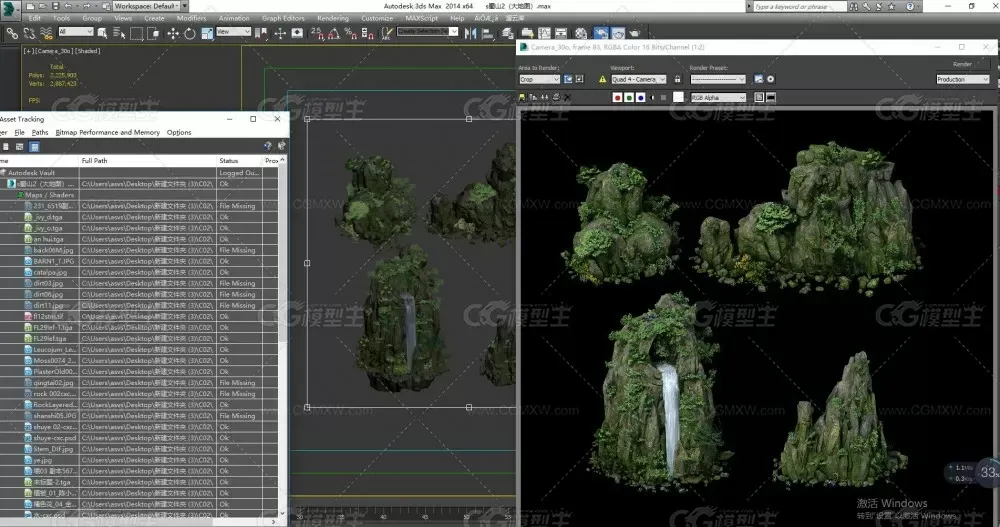Image resolution: width=1000 pixels, height=527 pixels.
Task: Open the Rendering menu
Action: tap(332, 19)
